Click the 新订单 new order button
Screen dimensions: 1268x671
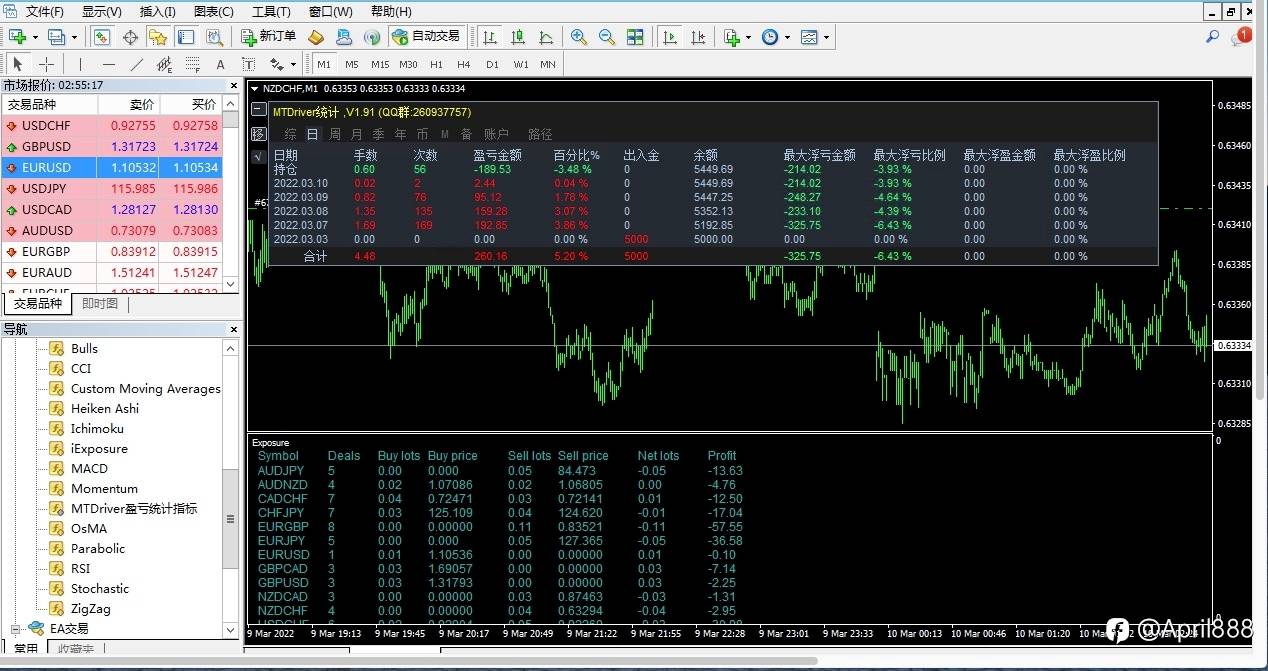tap(269, 37)
